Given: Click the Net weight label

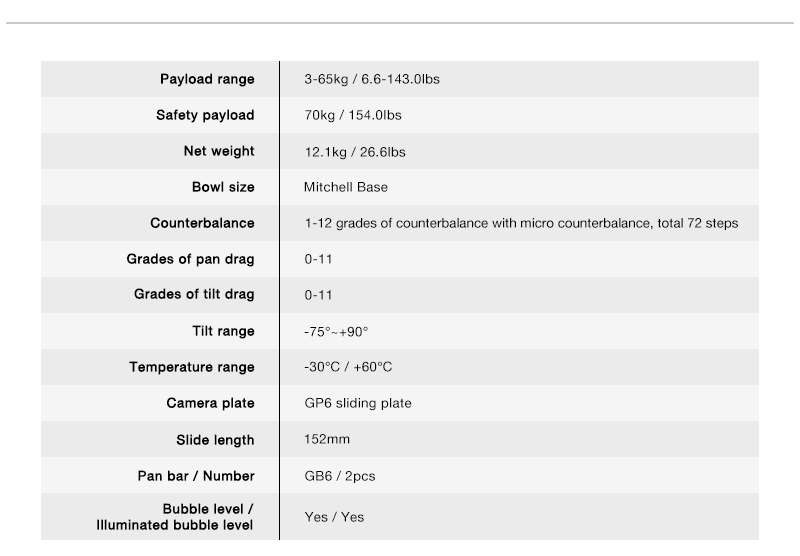Looking at the screenshot, I should coord(219,151).
